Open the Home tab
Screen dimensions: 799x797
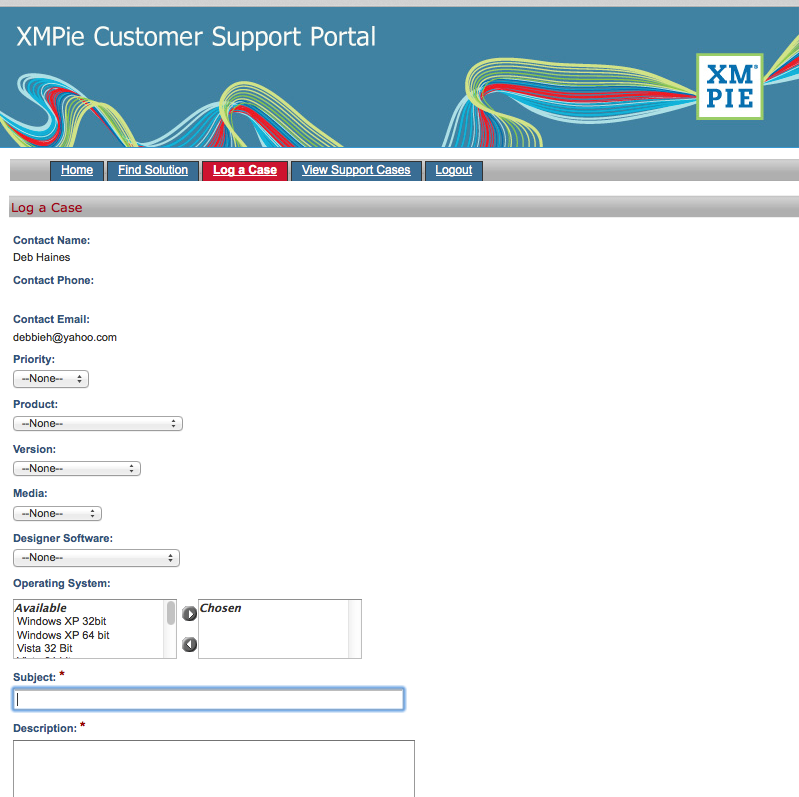[77, 170]
